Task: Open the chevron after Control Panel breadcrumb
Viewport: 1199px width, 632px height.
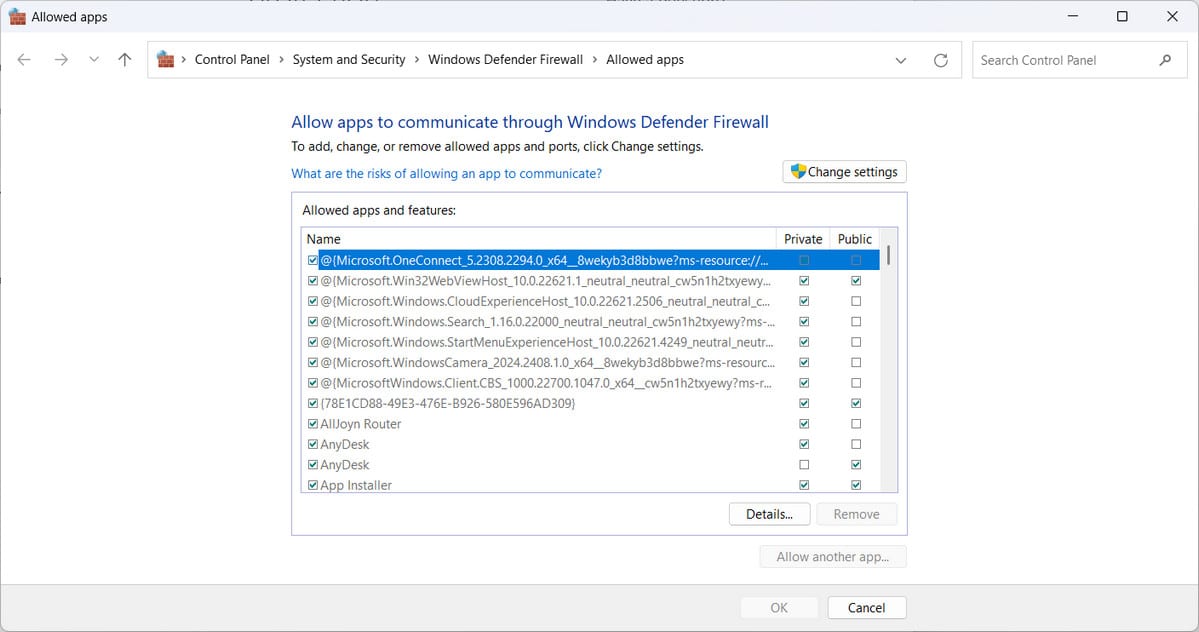Action: [281, 60]
